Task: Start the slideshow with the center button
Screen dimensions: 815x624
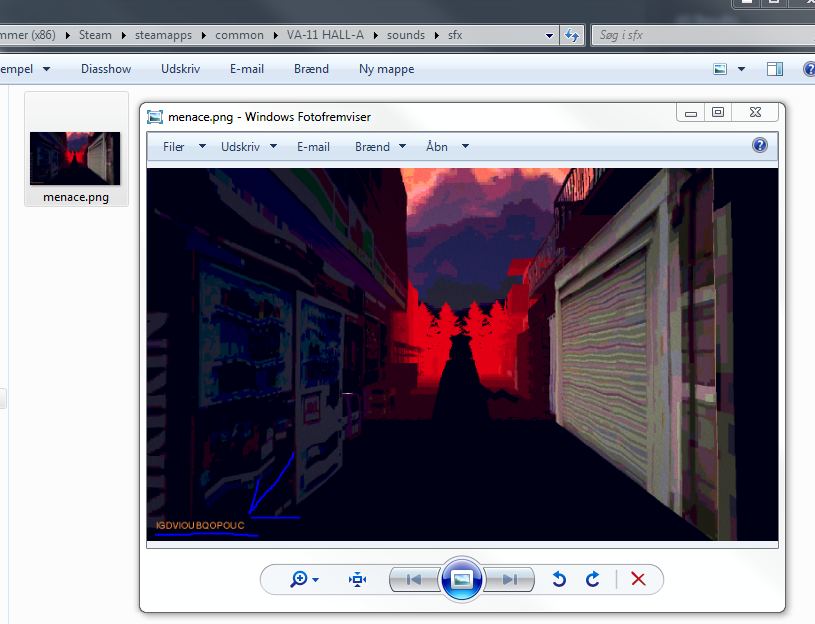Action: [462, 579]
